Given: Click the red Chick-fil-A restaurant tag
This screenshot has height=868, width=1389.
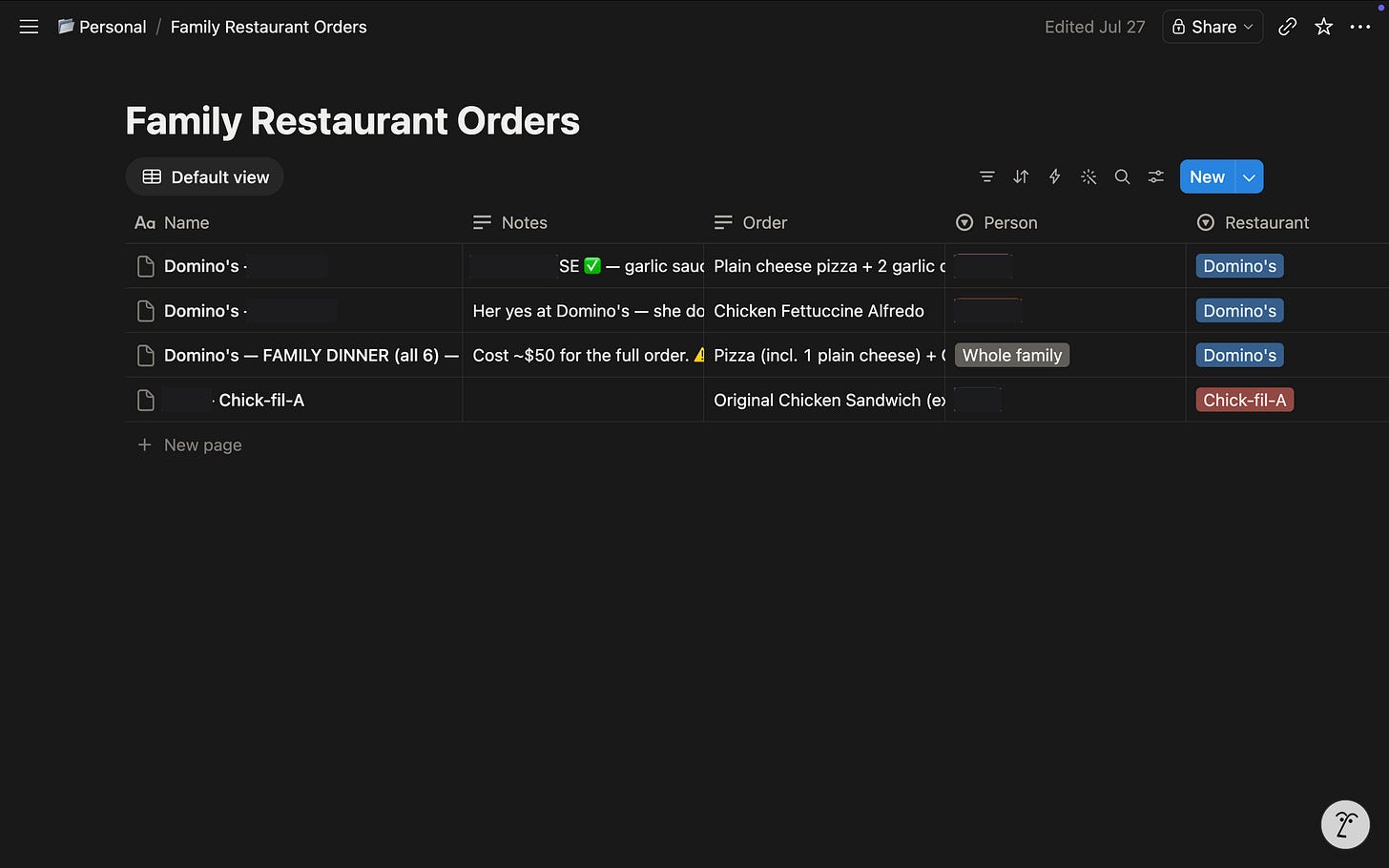Looking at the screenshot, I should [x=1244, y=401].
